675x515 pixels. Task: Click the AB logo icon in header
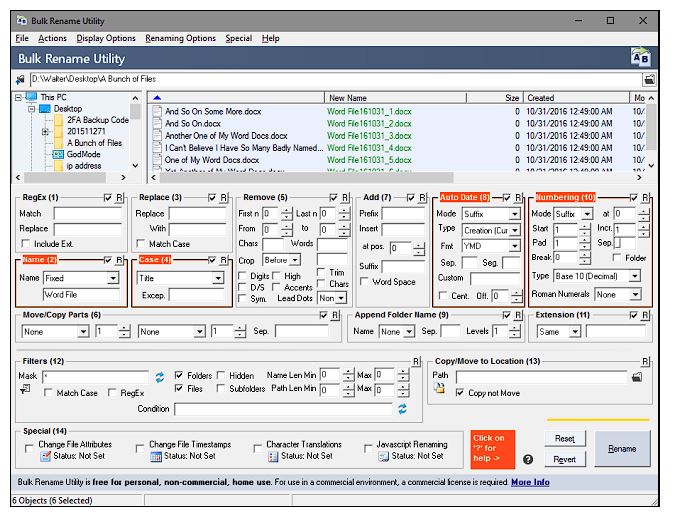[640, 58]
